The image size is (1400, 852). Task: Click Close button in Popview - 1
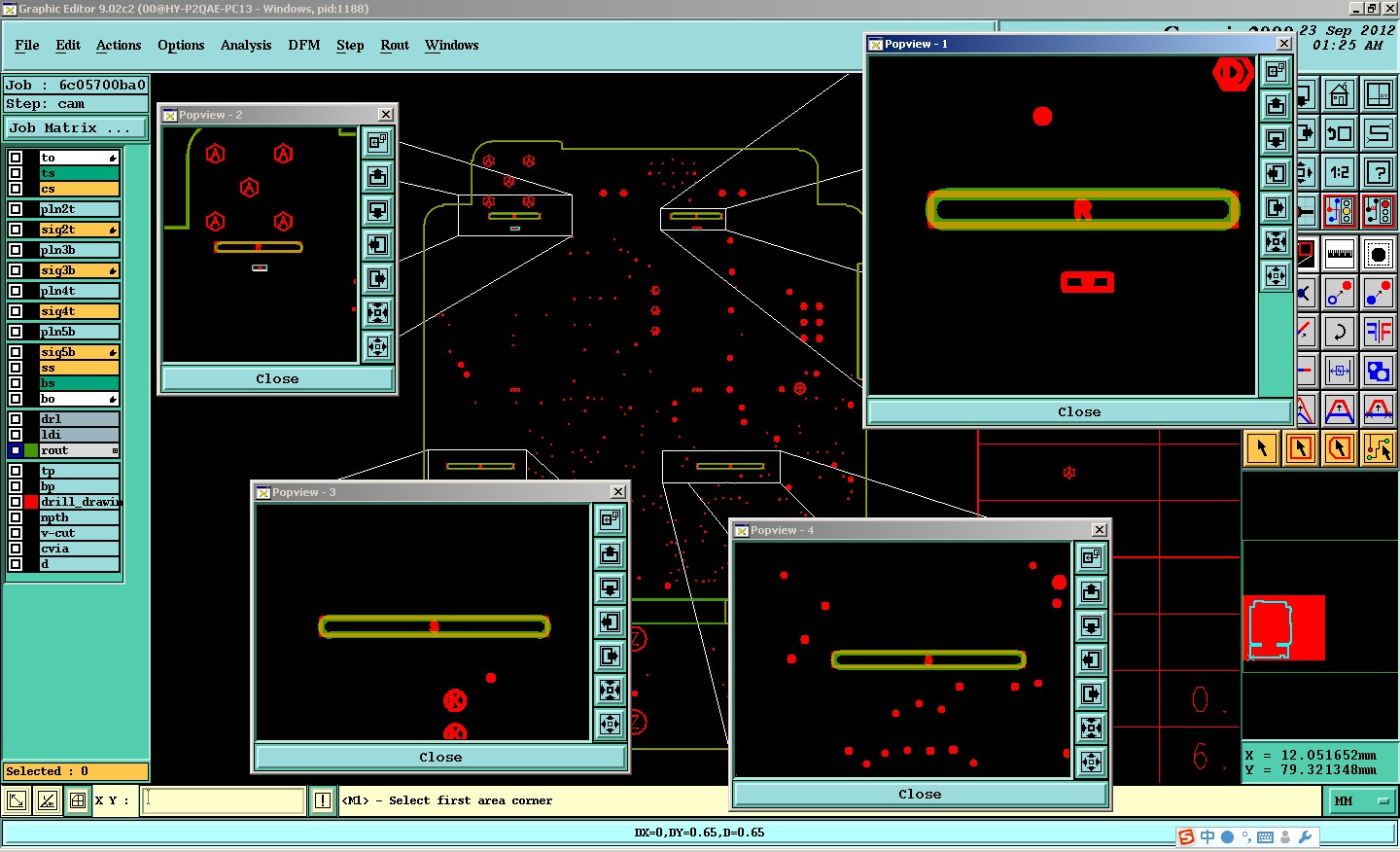pyautogui.click(x=1079, y=412)
